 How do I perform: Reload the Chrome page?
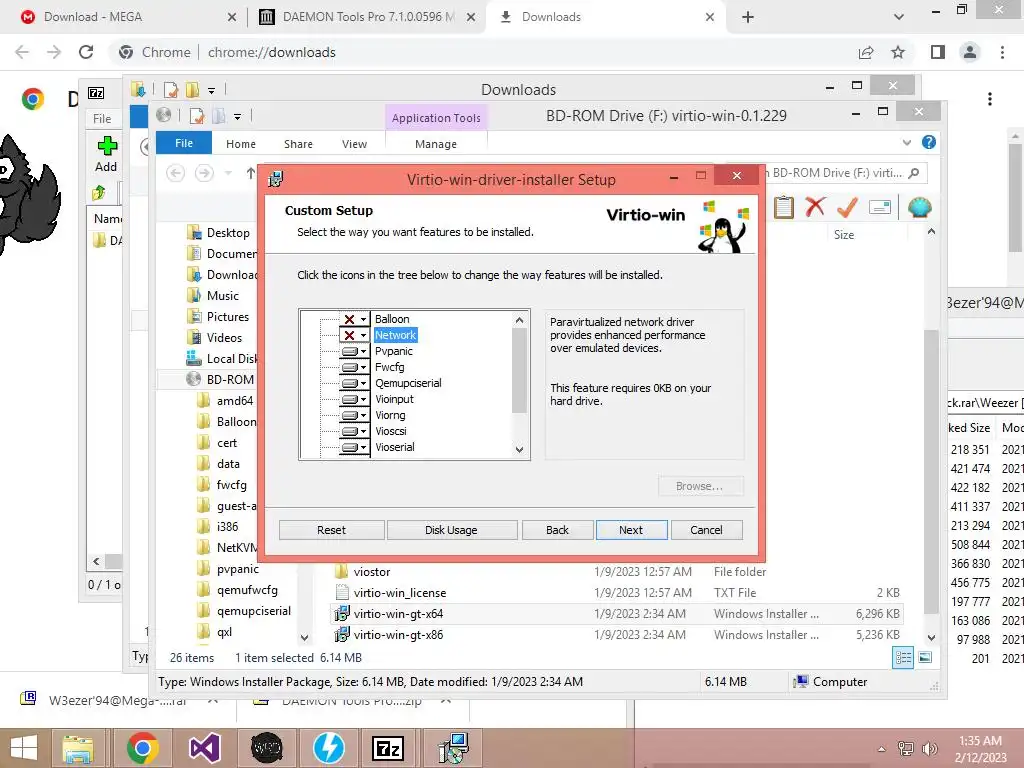[x=86, y=52]
